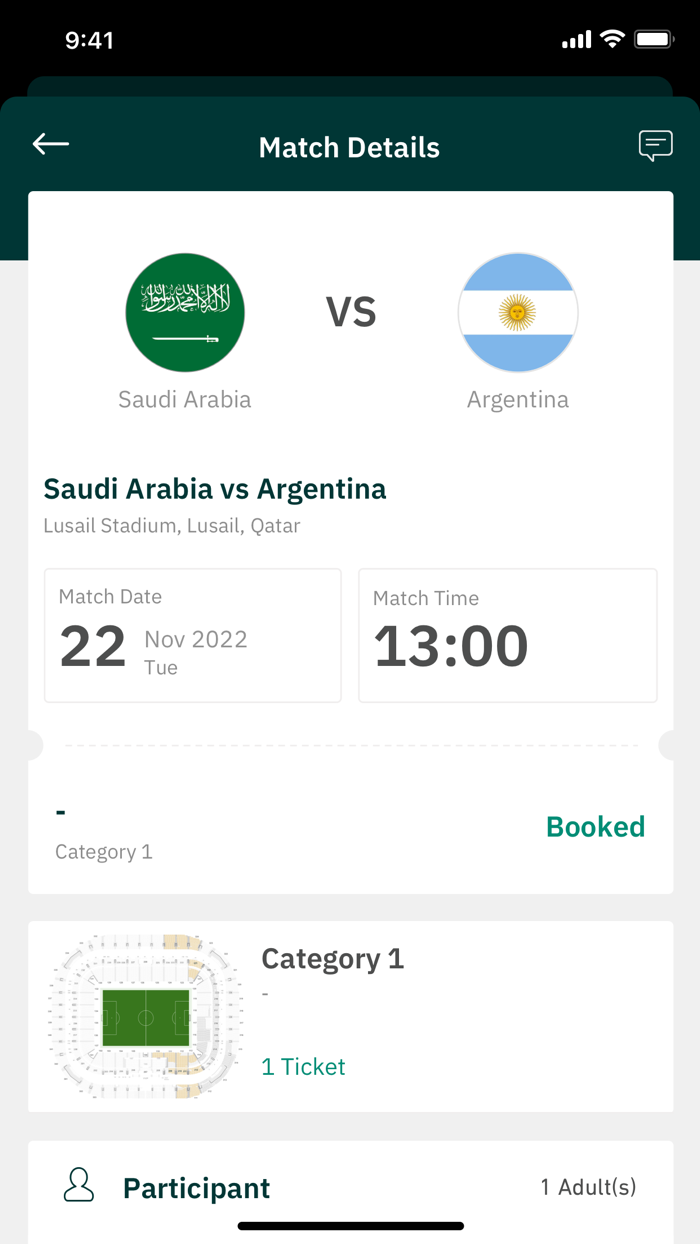Tap the Lusail Stadium location text
The image size is (700, 1244).
point(172,525)
